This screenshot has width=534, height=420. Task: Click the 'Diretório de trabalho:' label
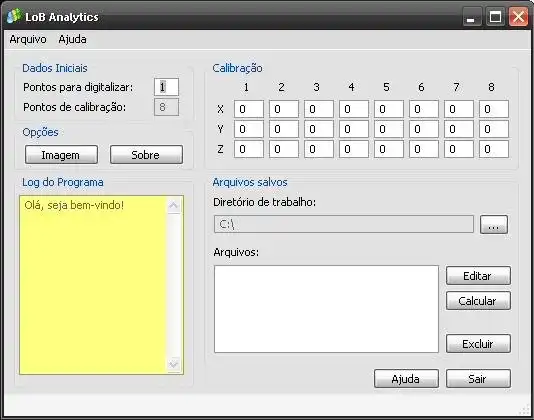(x=265, y=202)
